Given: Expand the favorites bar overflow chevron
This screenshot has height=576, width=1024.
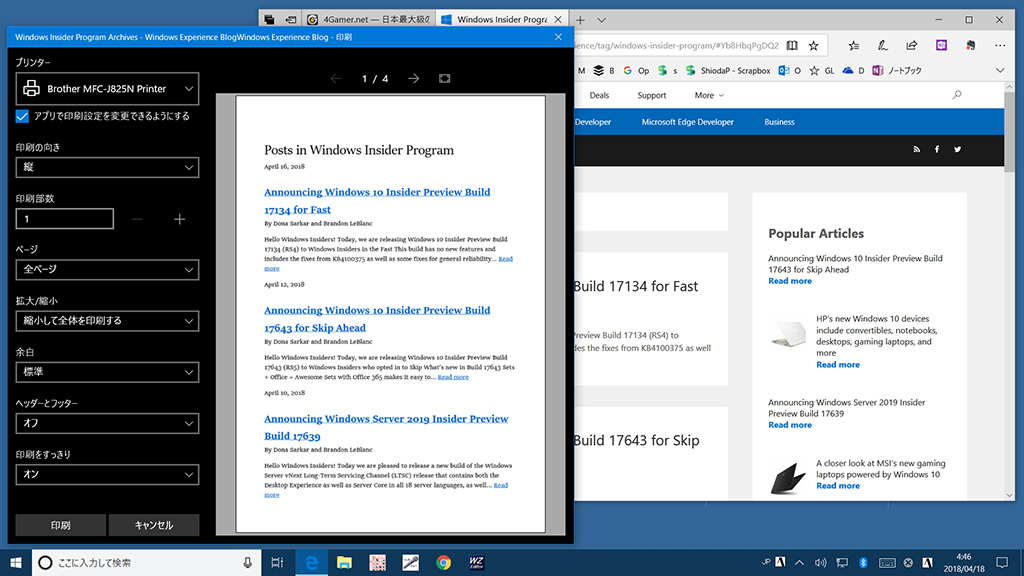Looking at the screenshot, I should [1000, 71].
